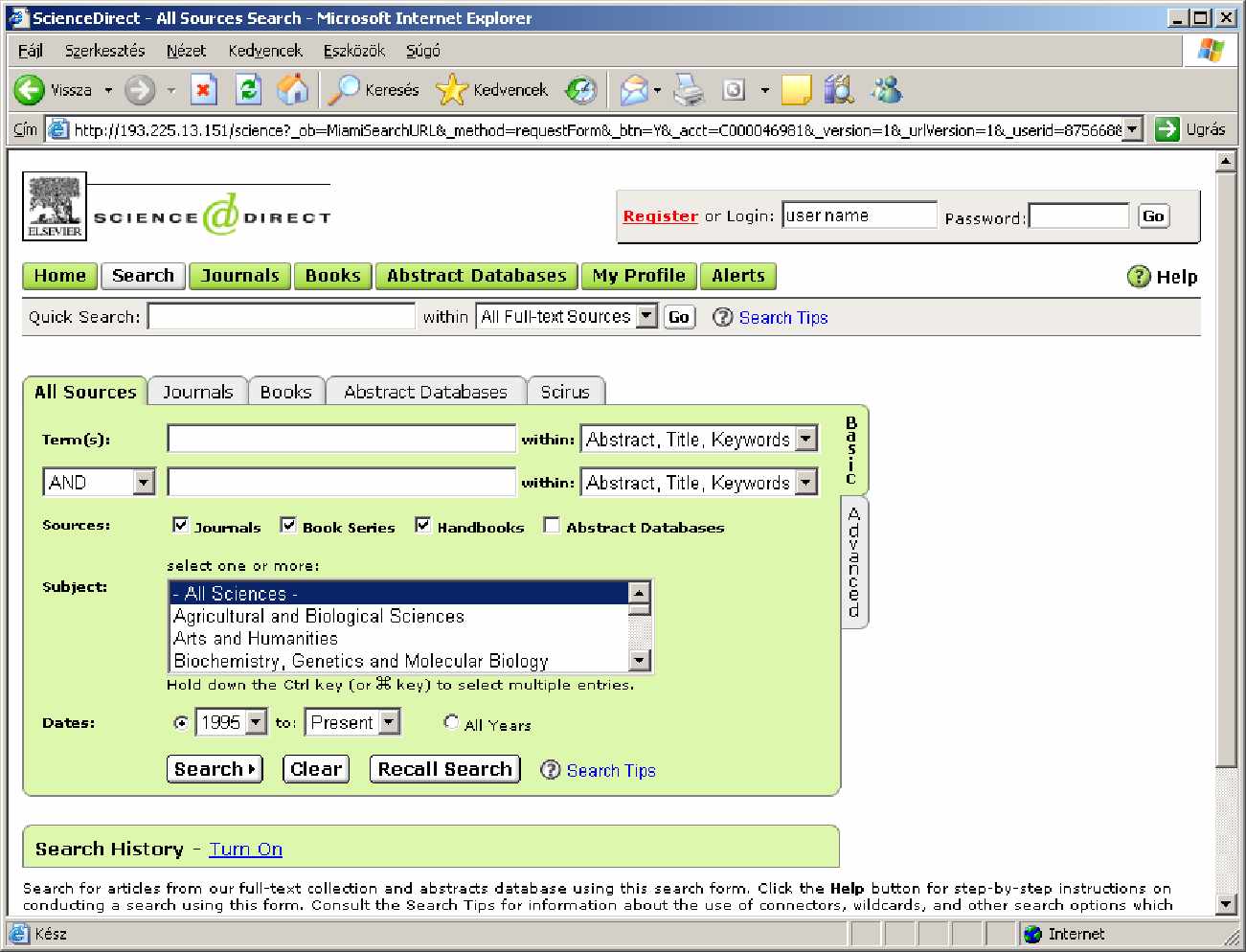Screen dimensions: 1246x952
Task: Click Search Tips link beside Quick Search
Action: click(783, 317)
